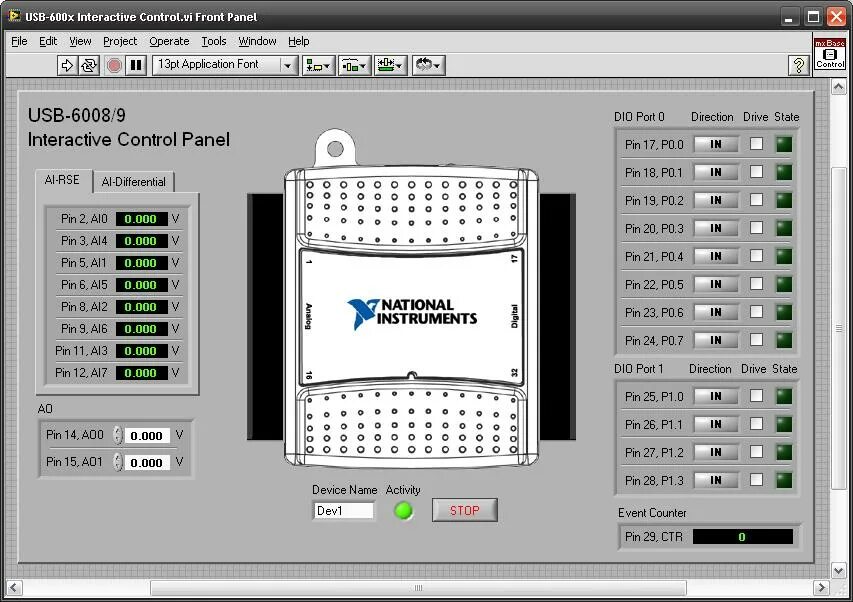This screenshot has height=602, width=853.
Task: Click the Activity green LED indicator
Action: [403, 511]
